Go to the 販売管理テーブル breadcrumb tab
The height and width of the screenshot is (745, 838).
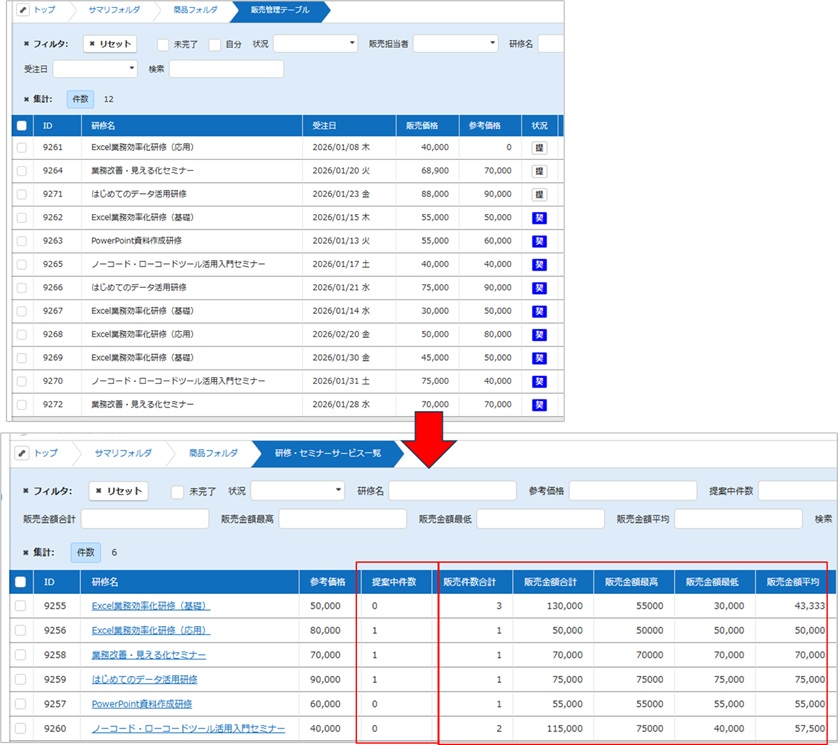tap(279, 12)
